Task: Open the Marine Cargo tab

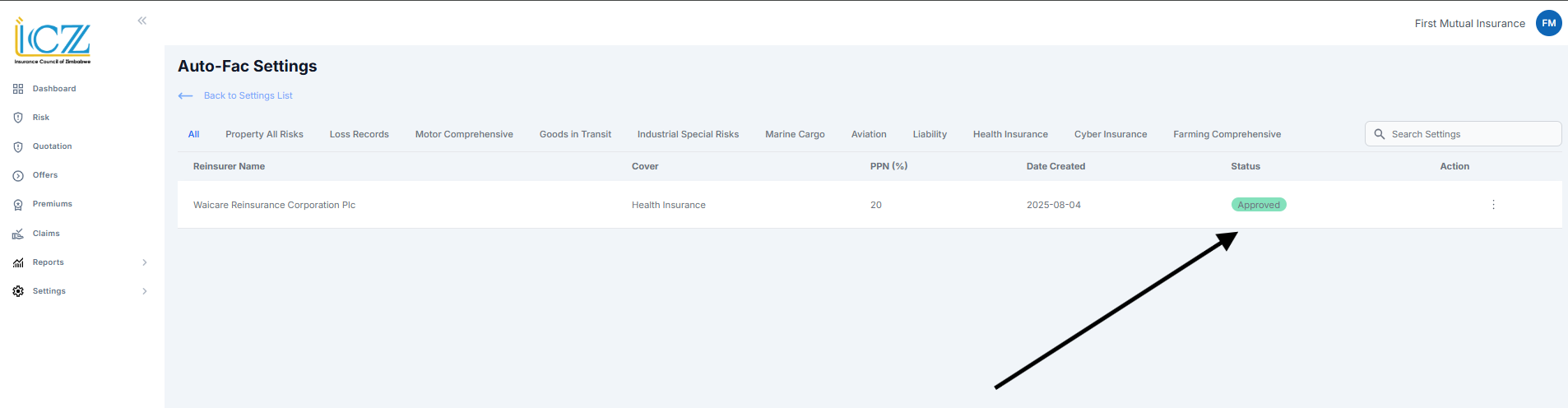Action: 795,134
